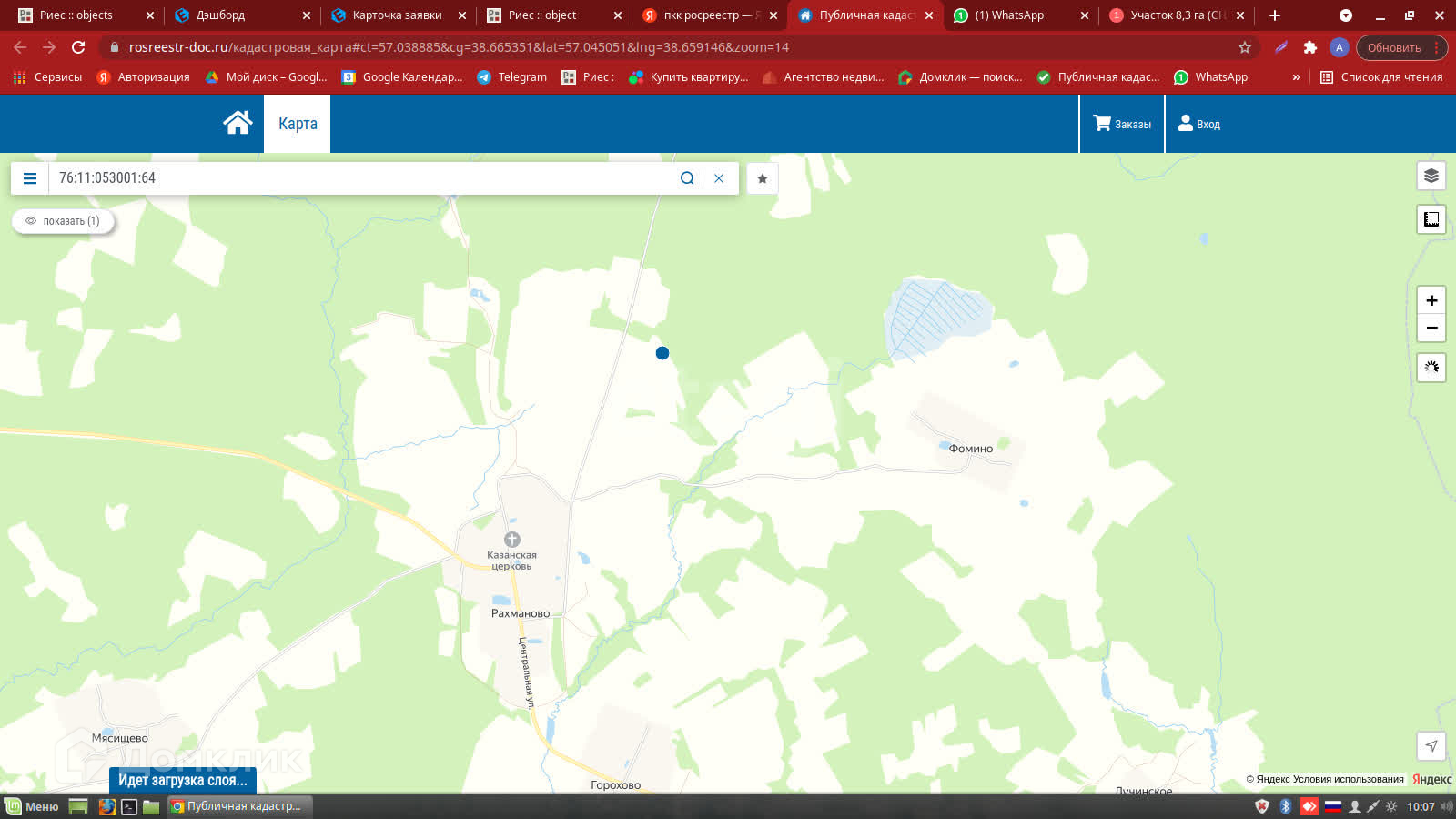Add to favorites with the star button
Screen dimensions: 1456x819
pos(763,178)
